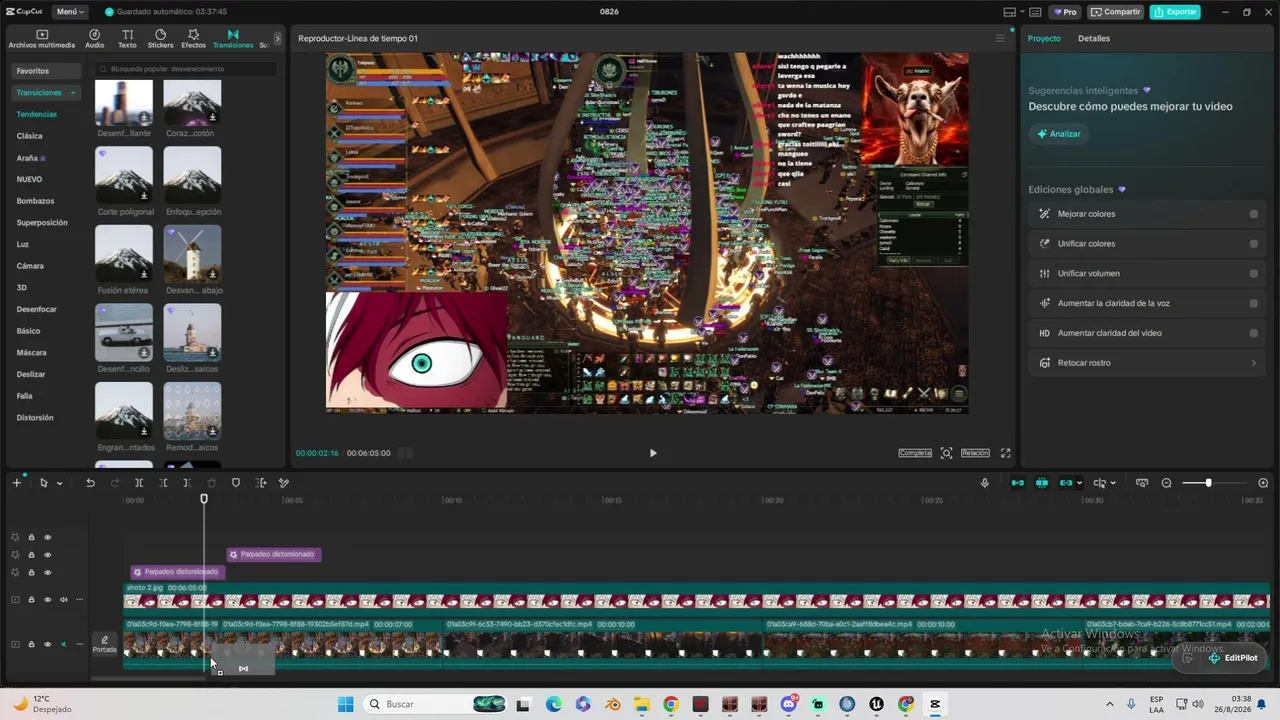Click the transition search field
This screenshot has height=720, width=1280.
tap(186, 69)
